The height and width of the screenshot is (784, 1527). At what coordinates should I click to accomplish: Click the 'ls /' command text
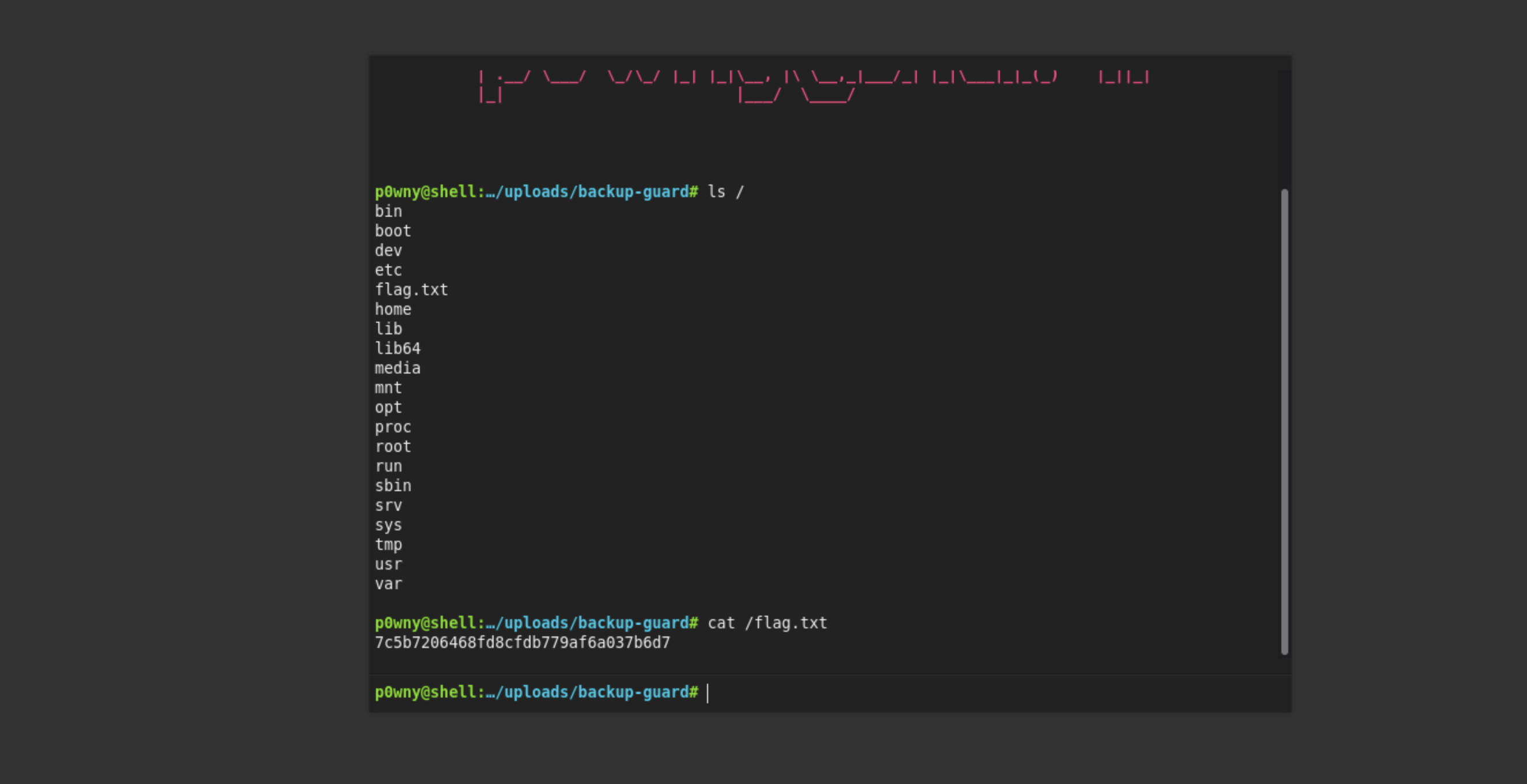coord(725,192)
